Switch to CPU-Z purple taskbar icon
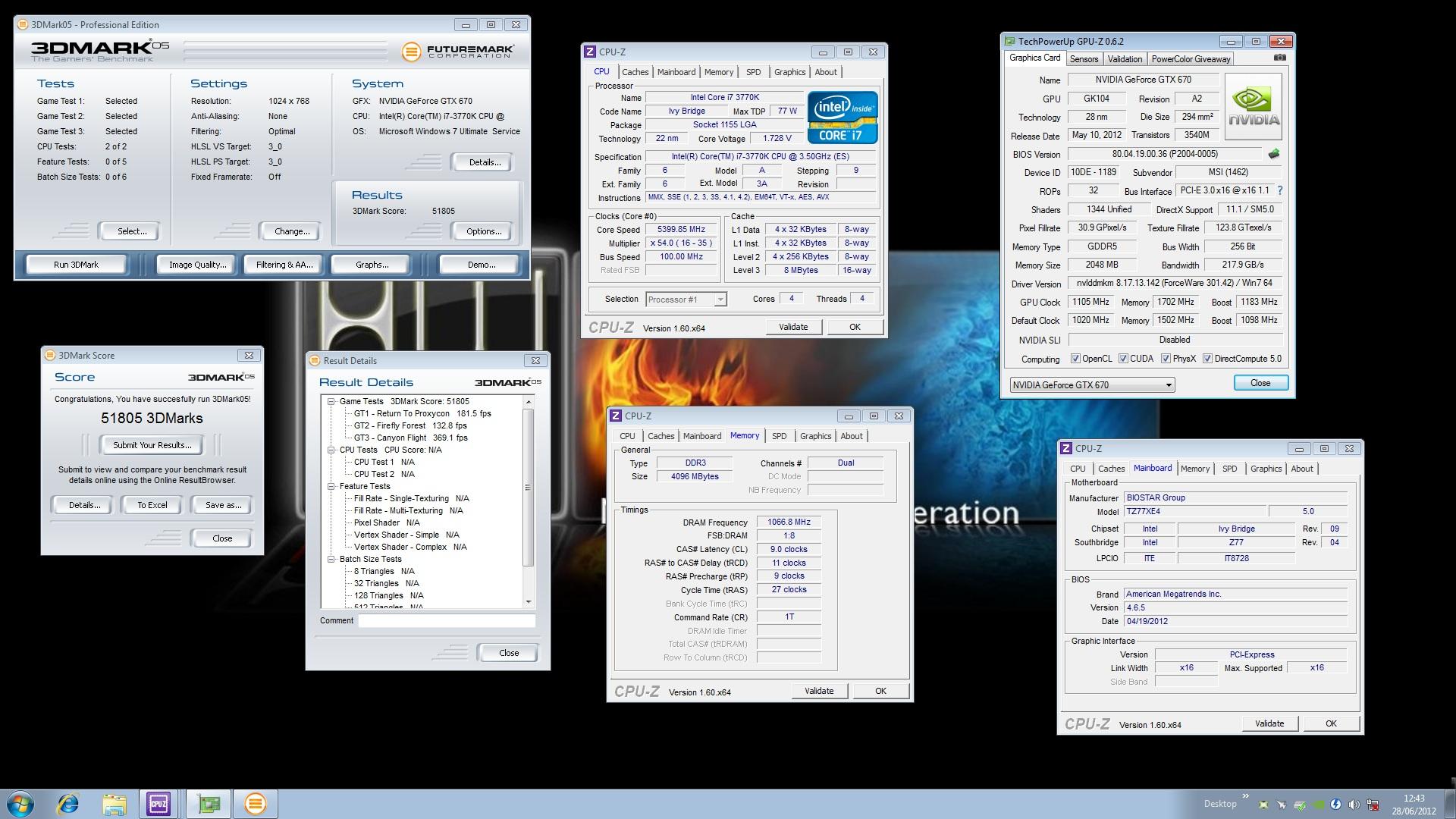 pos(158,804)
